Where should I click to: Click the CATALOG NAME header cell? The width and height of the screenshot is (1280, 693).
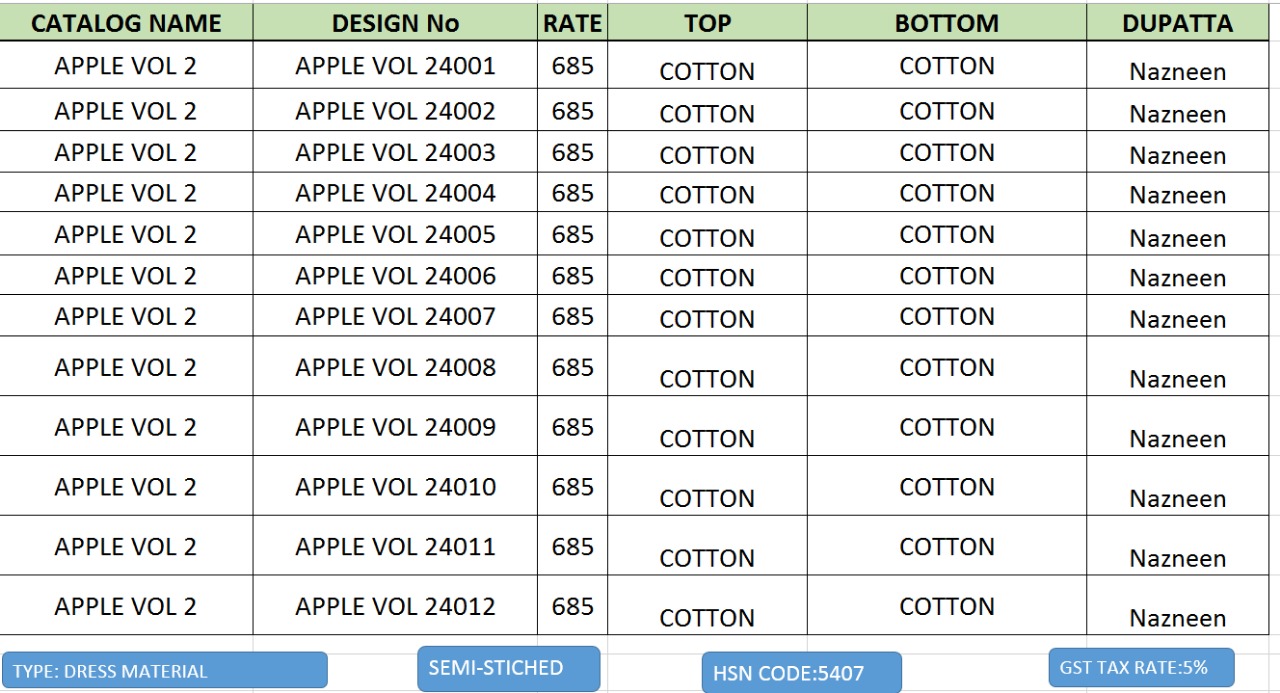tap(126, 24)
